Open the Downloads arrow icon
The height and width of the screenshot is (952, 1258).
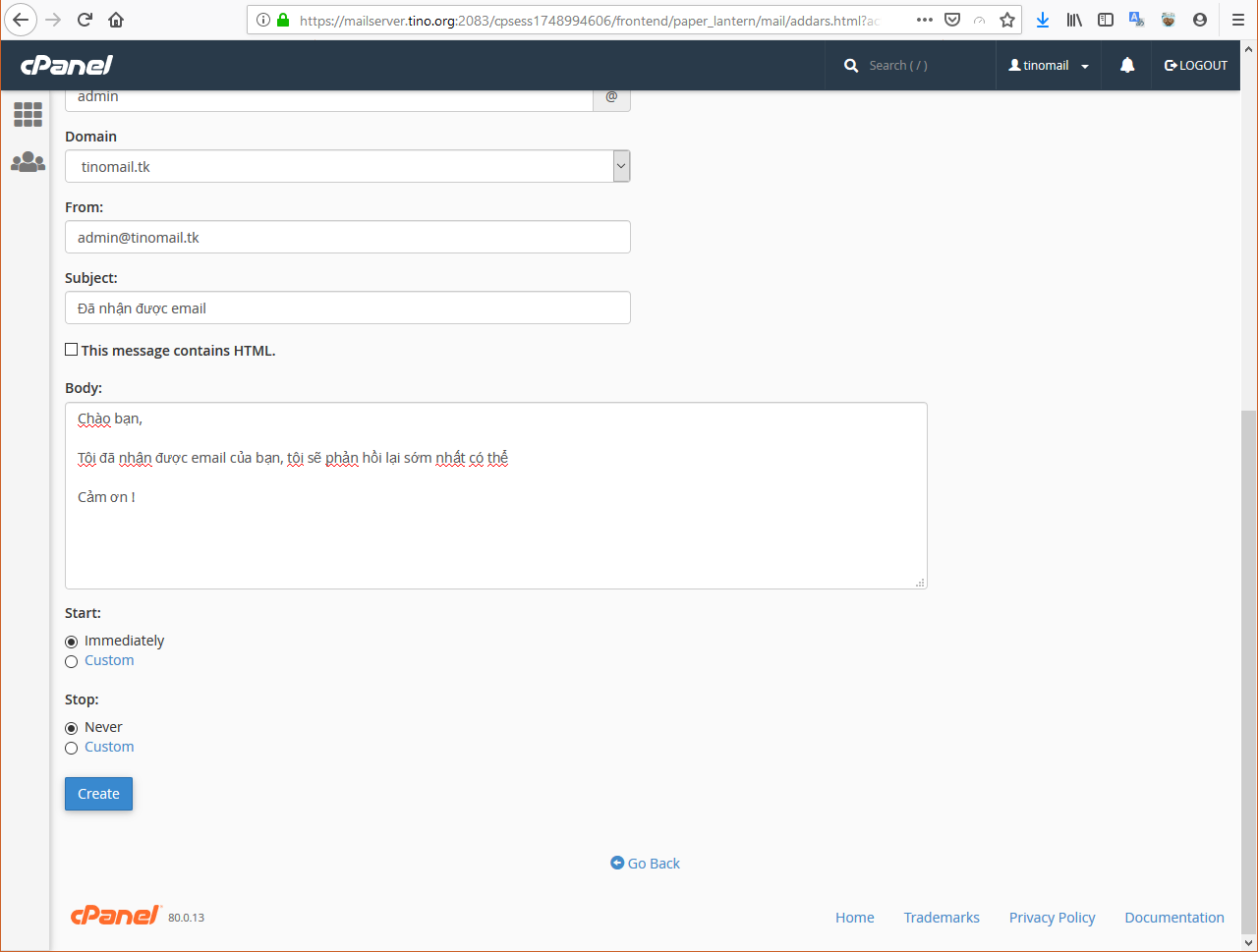pyautogui.click(x=1043, y=20)
